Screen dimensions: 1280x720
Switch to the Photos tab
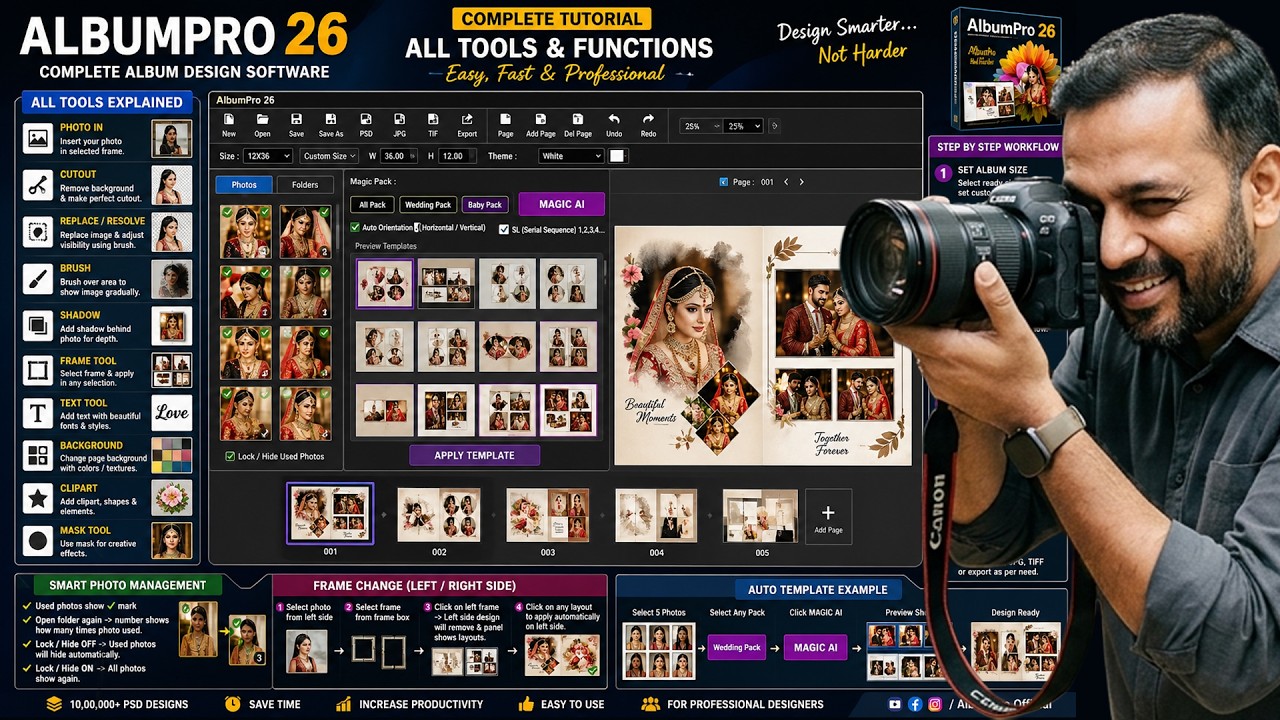pyautogui.click(x=244, y=185)
